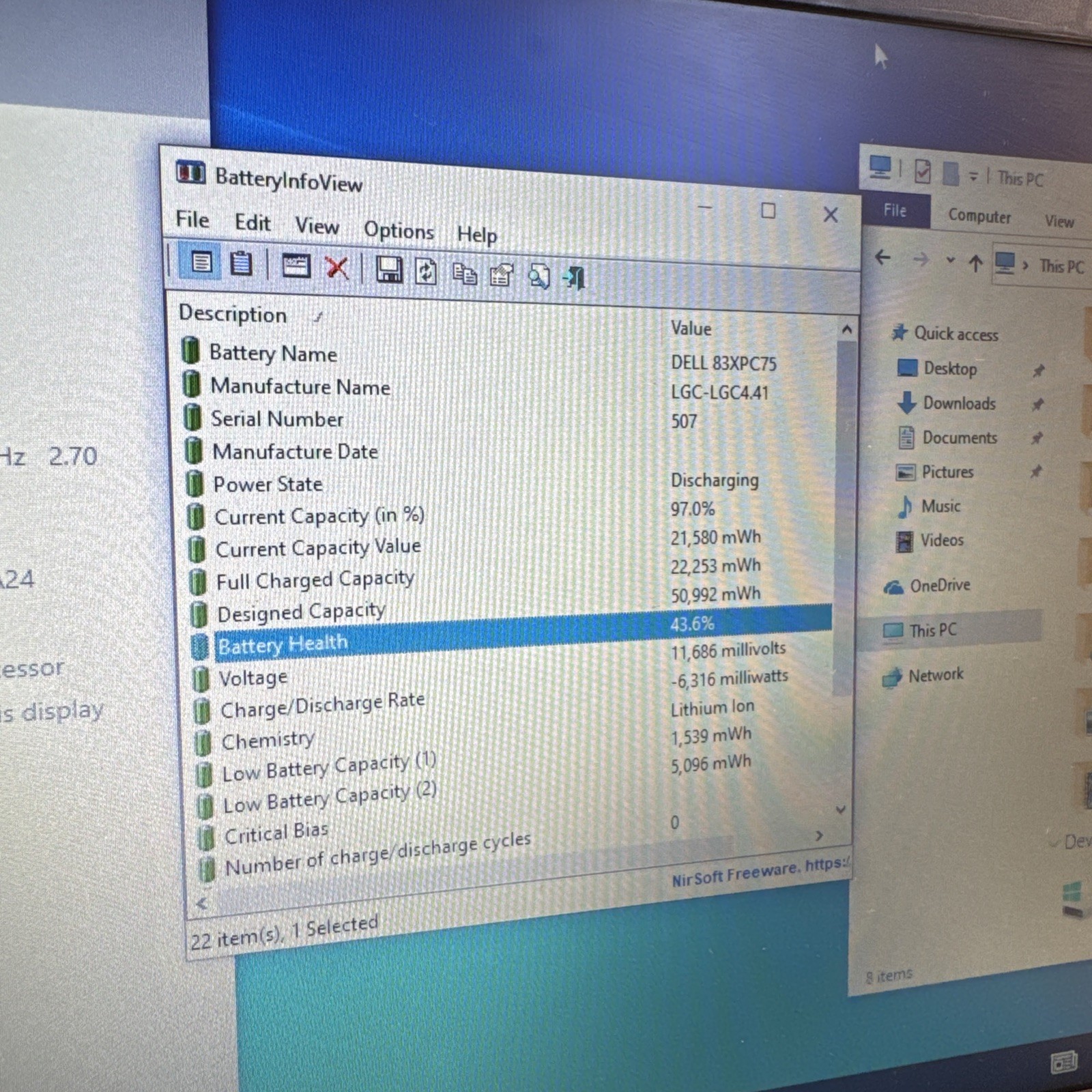
Task: Click the 43.6% battery health value
Action: coord(692,623)
